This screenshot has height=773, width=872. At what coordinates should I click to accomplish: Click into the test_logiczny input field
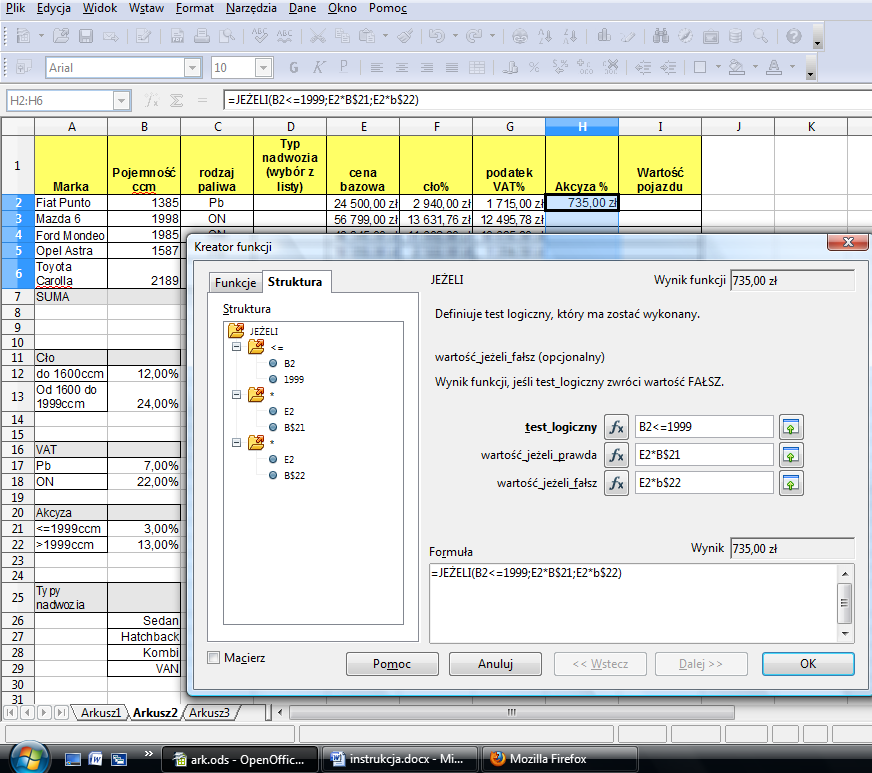pos(704,427)
